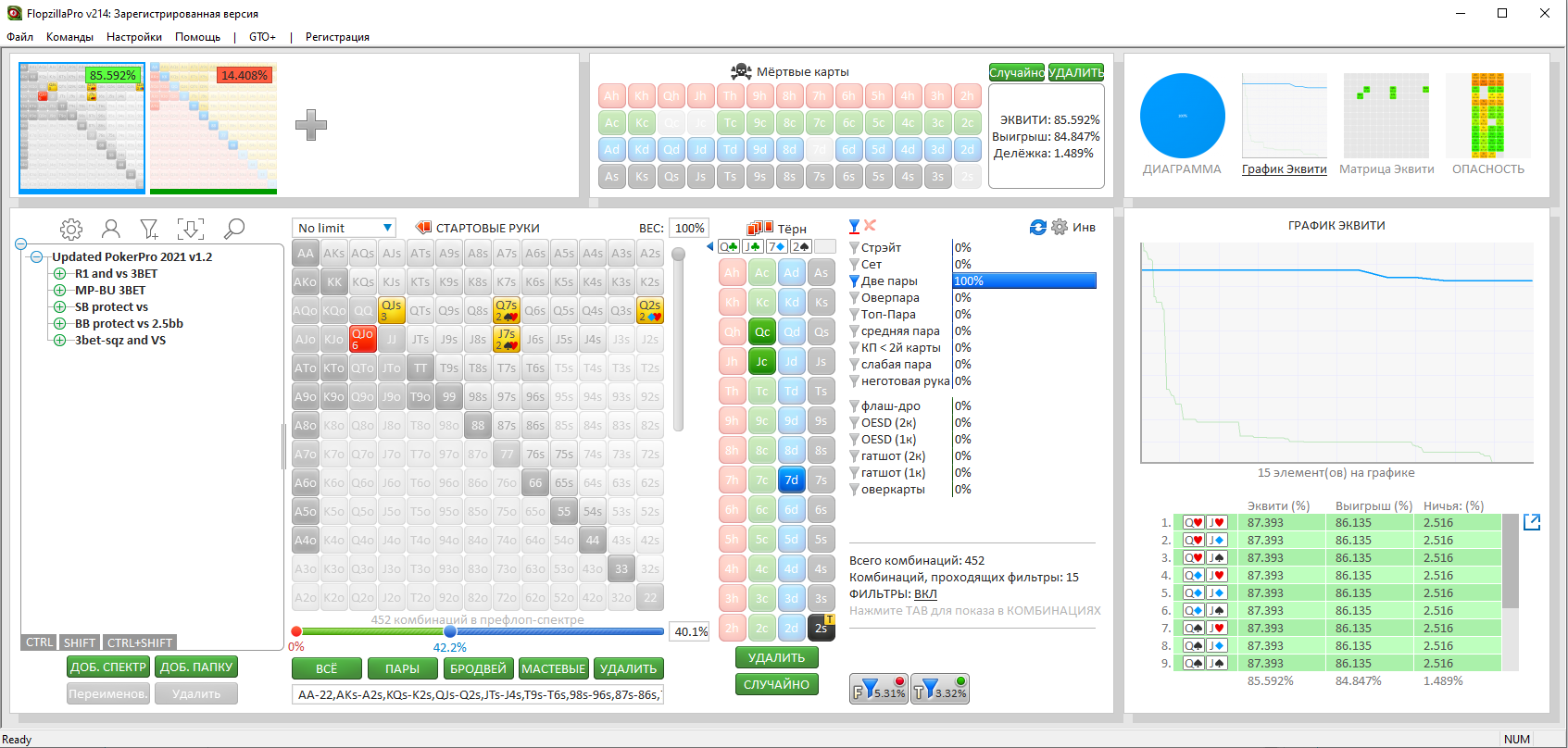Toggle the Топ-Пара filter funnel

click(x=855, y=315)
